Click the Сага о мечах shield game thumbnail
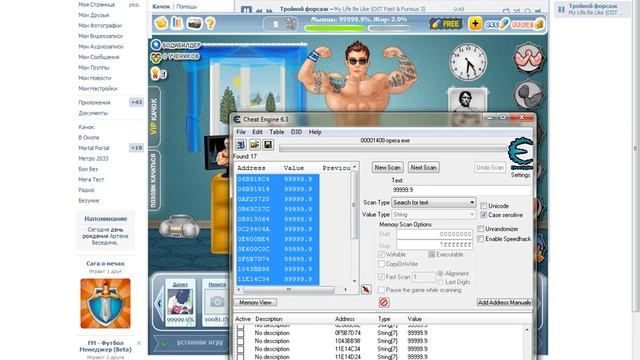640x360 pixels. tap(105, 303)
